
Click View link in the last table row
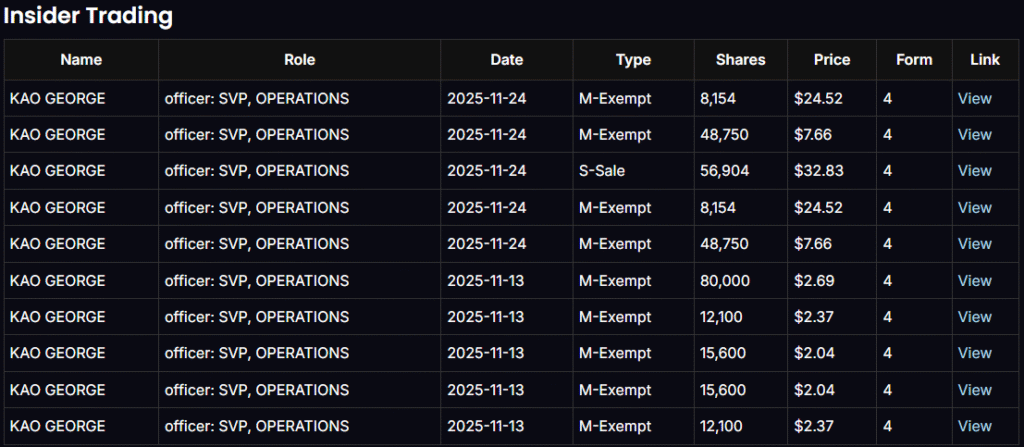point(974,426)
